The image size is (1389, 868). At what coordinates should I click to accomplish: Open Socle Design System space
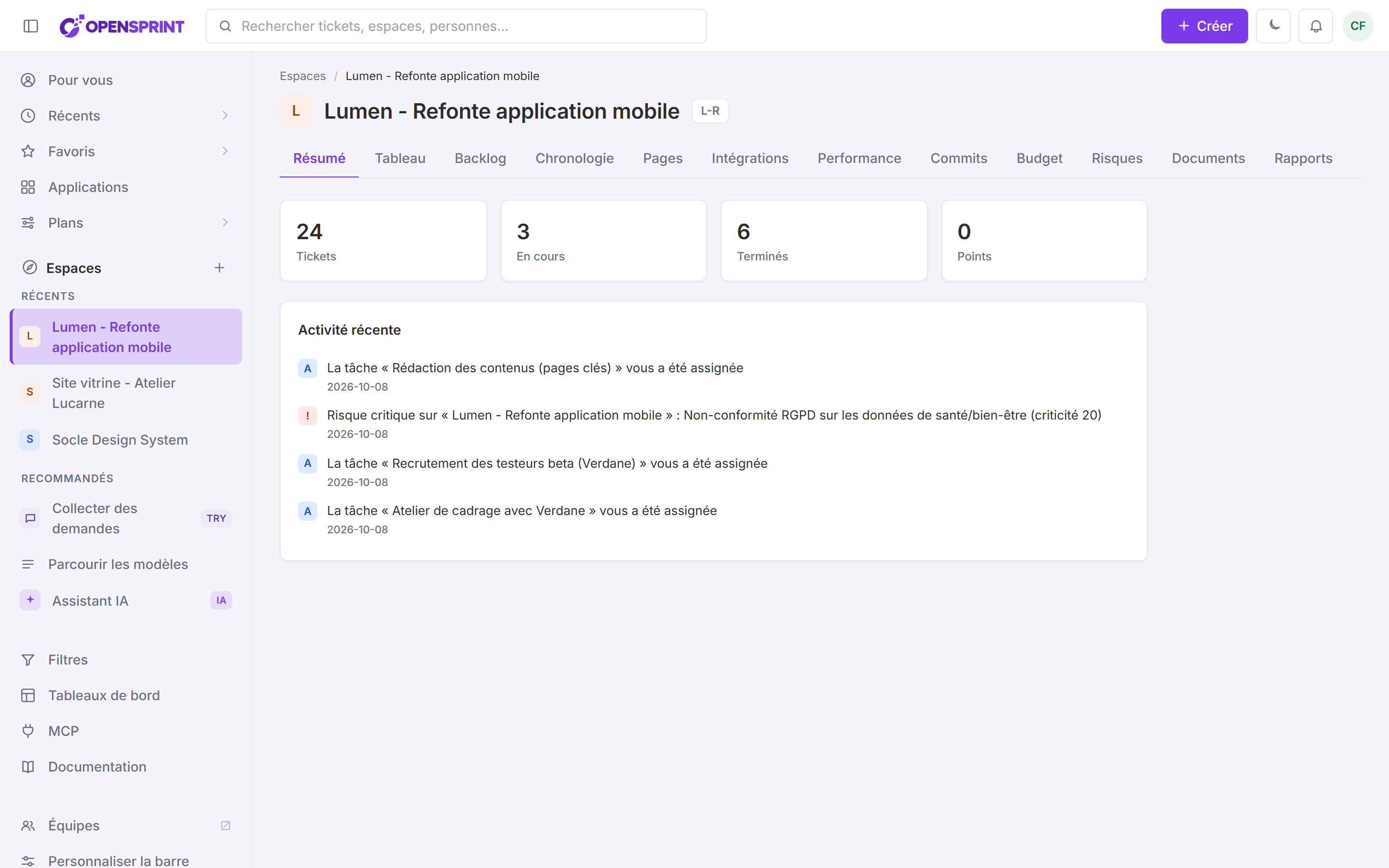click(x=126, y=439)
